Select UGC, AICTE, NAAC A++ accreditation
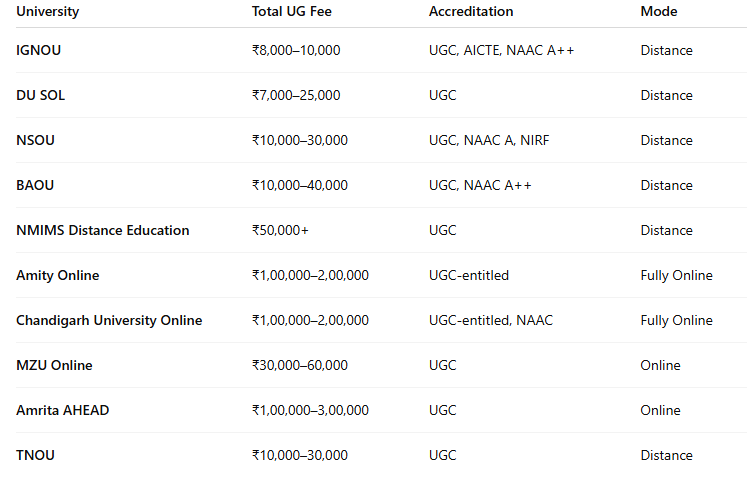Viewport: 747px width, 489px height. click(501, 50)
